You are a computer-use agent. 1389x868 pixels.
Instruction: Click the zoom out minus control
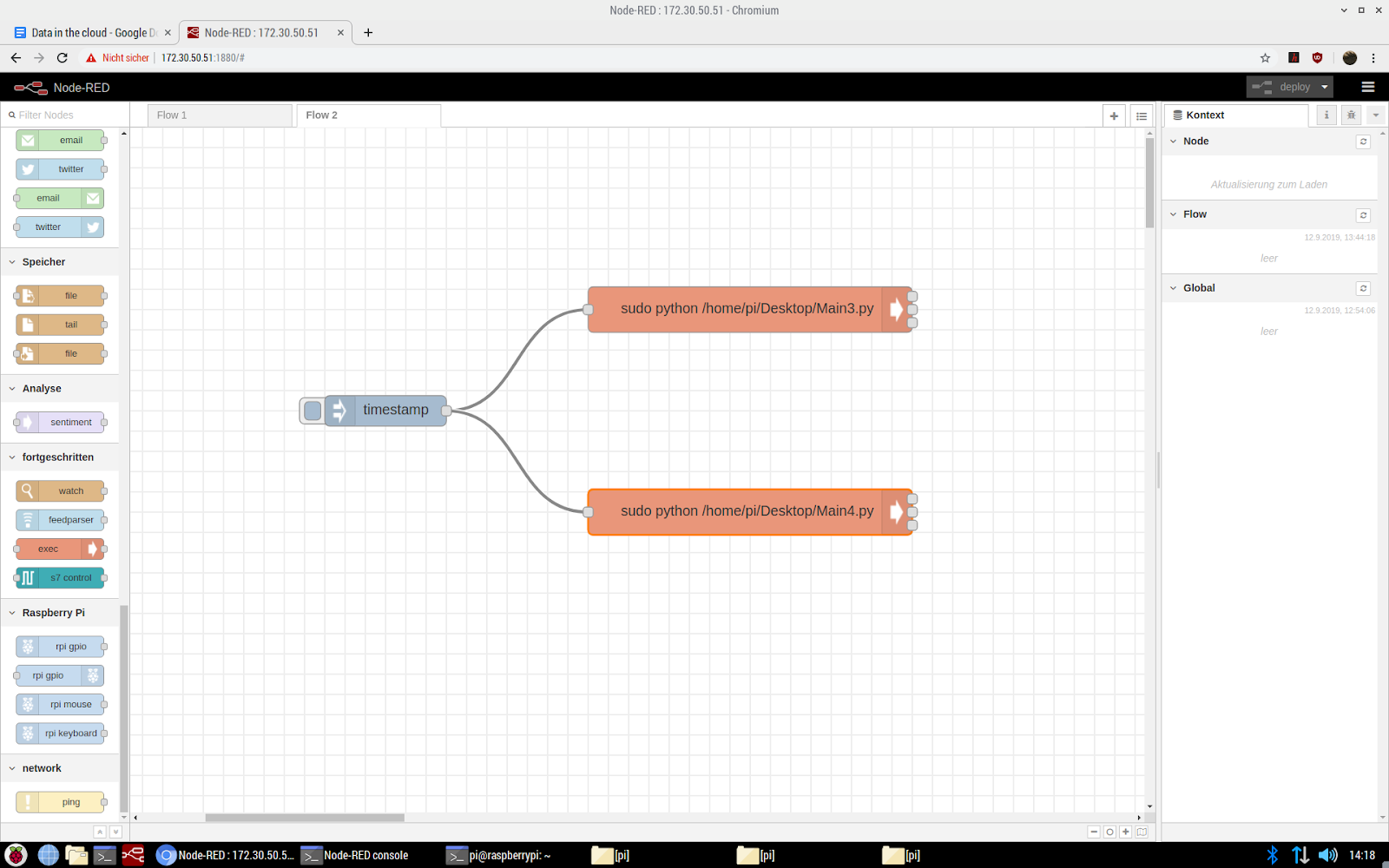coord(1094,831)
